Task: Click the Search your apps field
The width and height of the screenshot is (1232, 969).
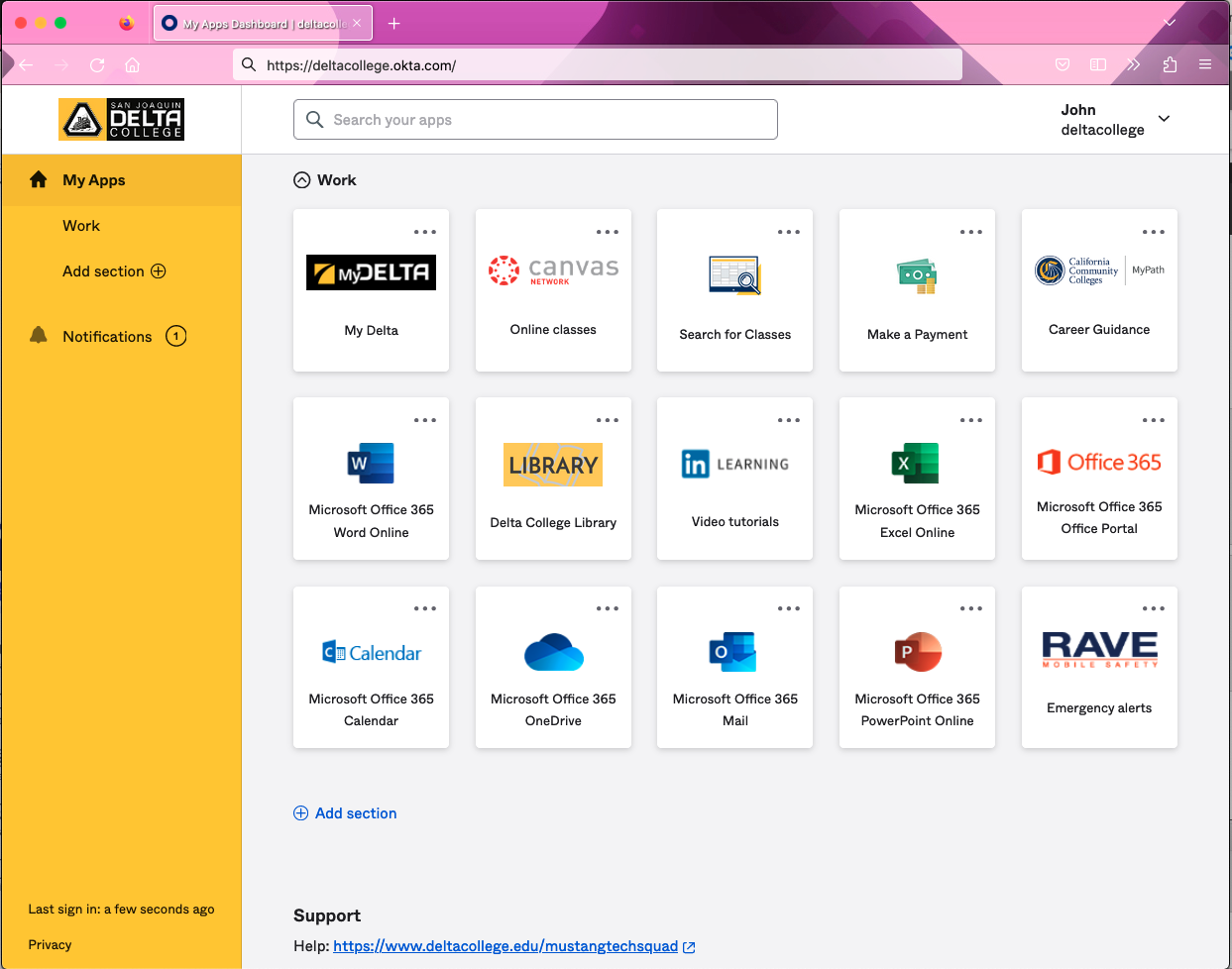Action: pyautogui.click(x=535, y=119)
